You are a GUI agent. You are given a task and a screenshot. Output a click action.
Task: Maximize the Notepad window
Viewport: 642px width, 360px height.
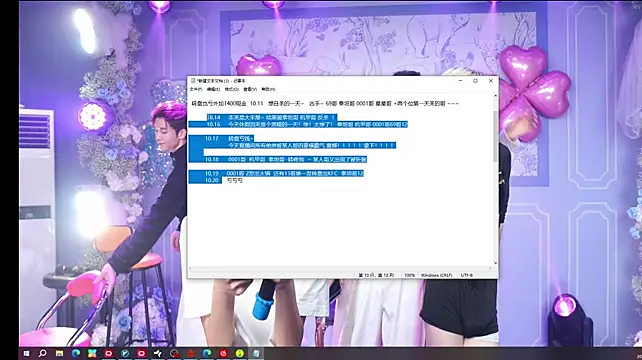pyautogui.click(x=475, y=81)
